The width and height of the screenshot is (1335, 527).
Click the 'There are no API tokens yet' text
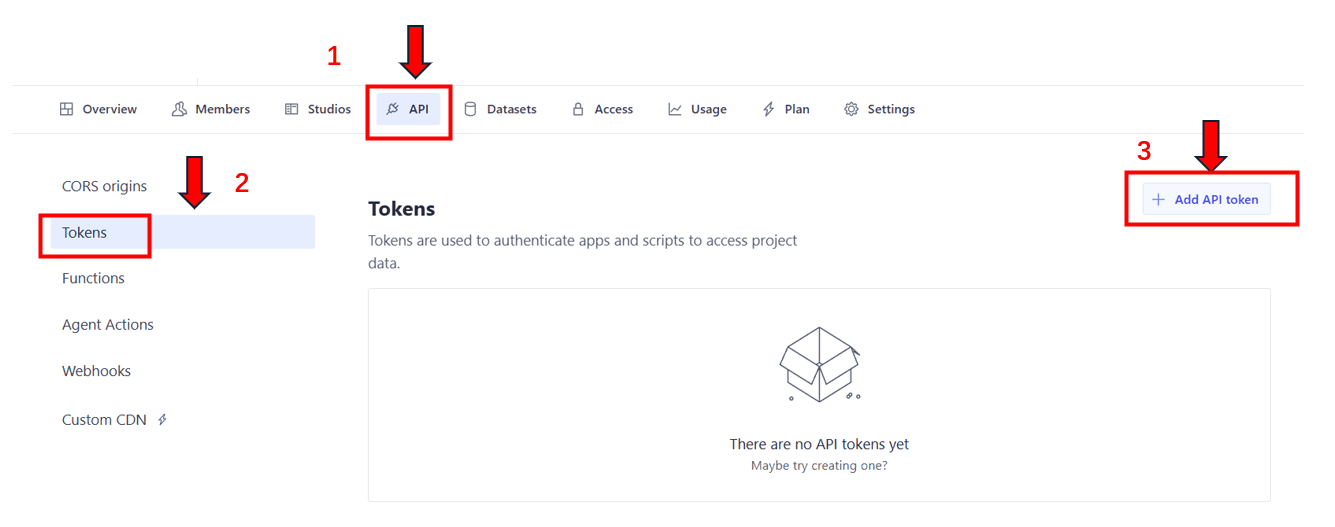819,444
